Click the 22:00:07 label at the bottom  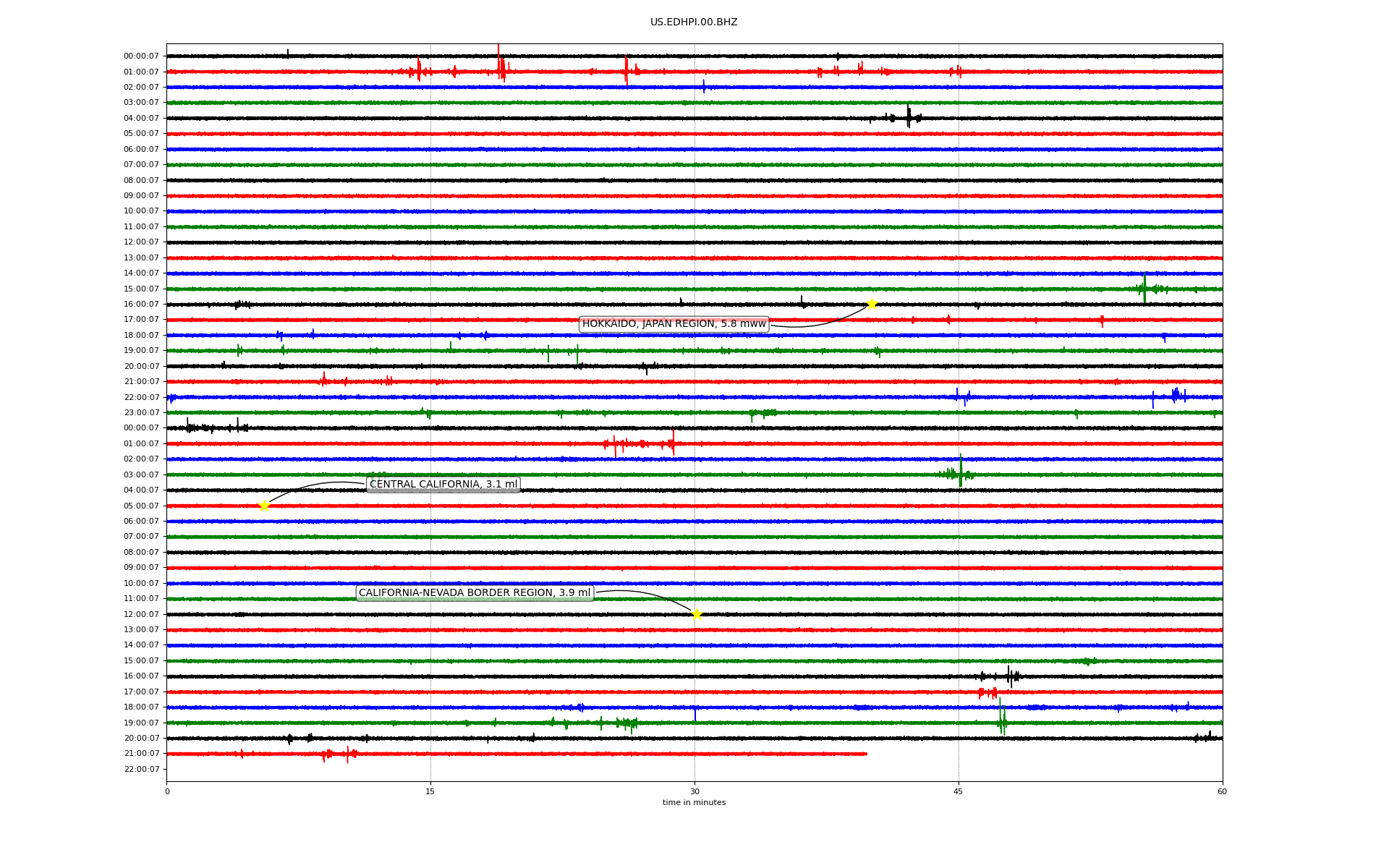[141, 769]
